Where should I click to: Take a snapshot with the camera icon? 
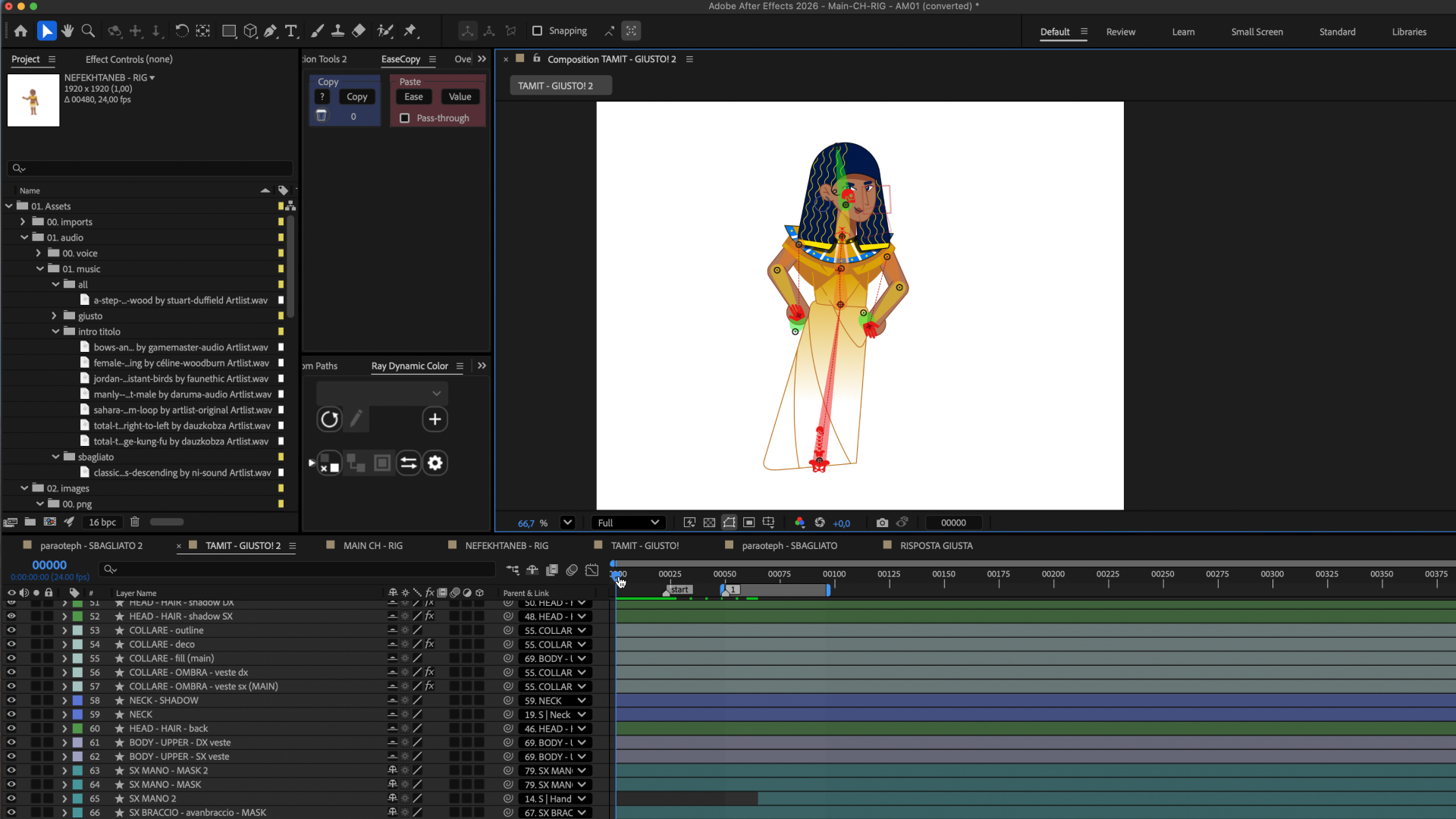pos(882,522)
